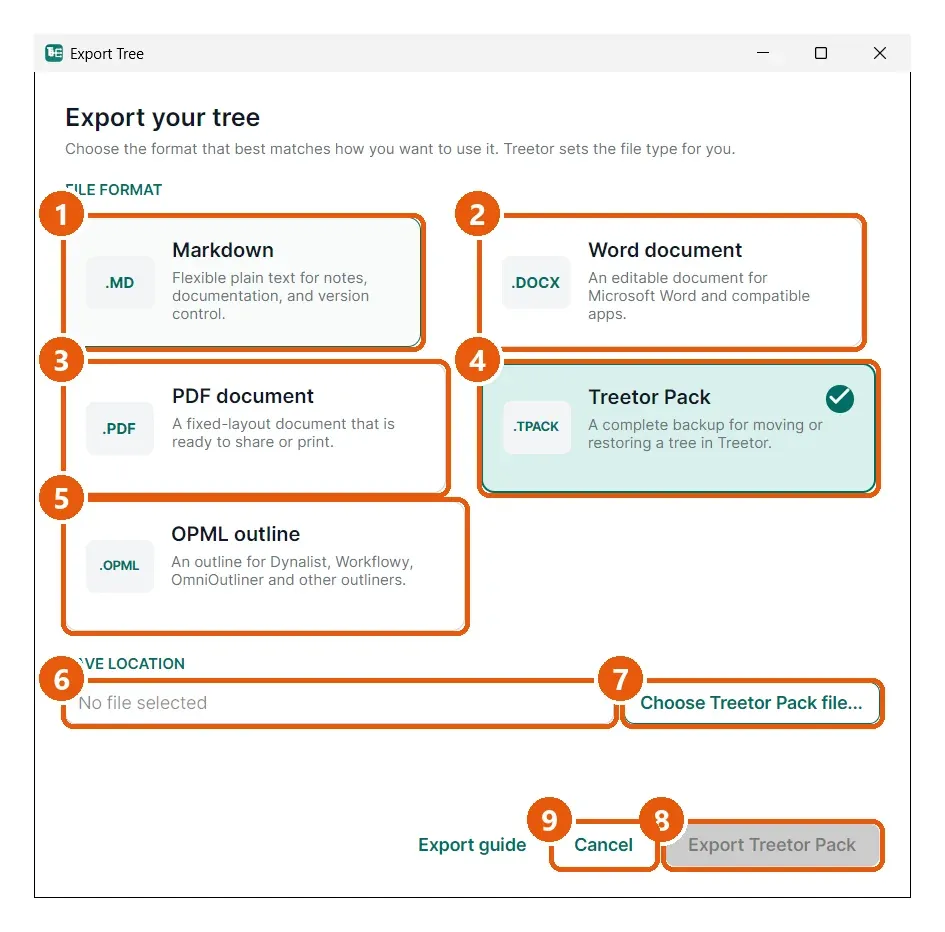This screenshot has width=945, height=932.
Task: Minimize the Export Tree window
Action: click(763, 53)
